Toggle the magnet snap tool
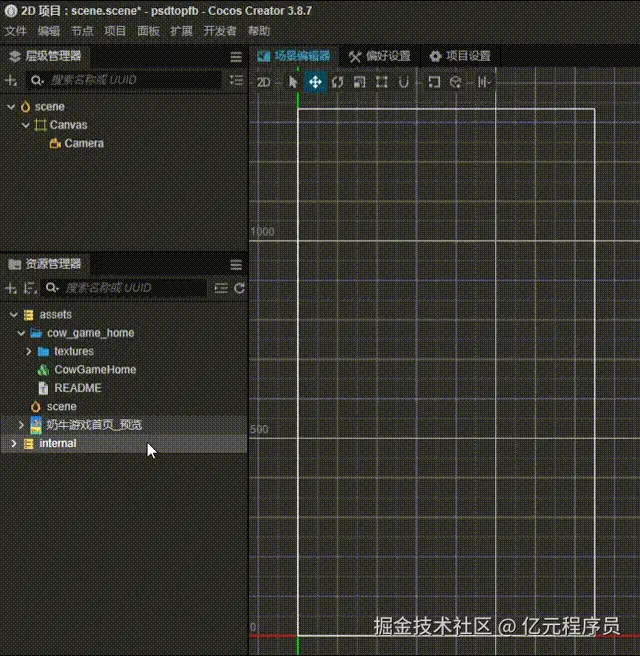The height and width of the screenshot is (656, 640). tap(404, 82)
